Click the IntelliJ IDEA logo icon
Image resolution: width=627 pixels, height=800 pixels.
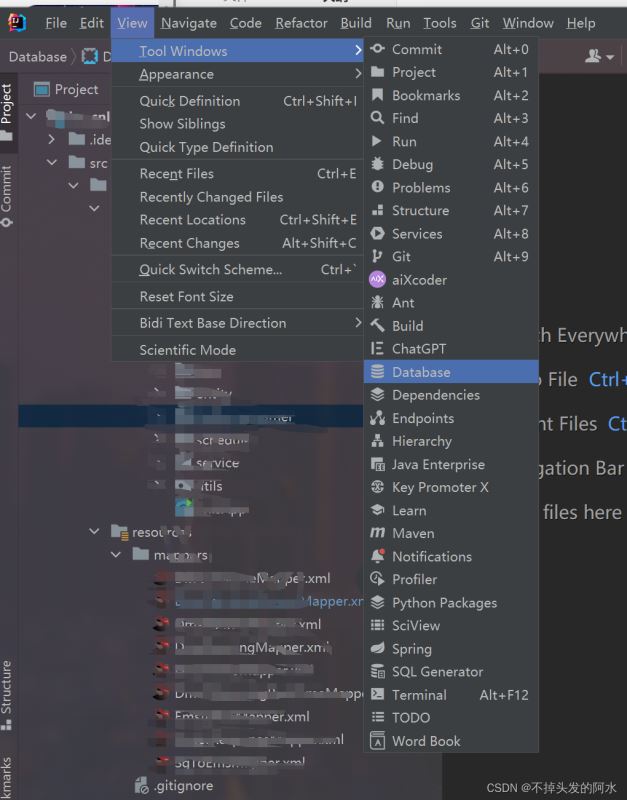click(17, 22)
